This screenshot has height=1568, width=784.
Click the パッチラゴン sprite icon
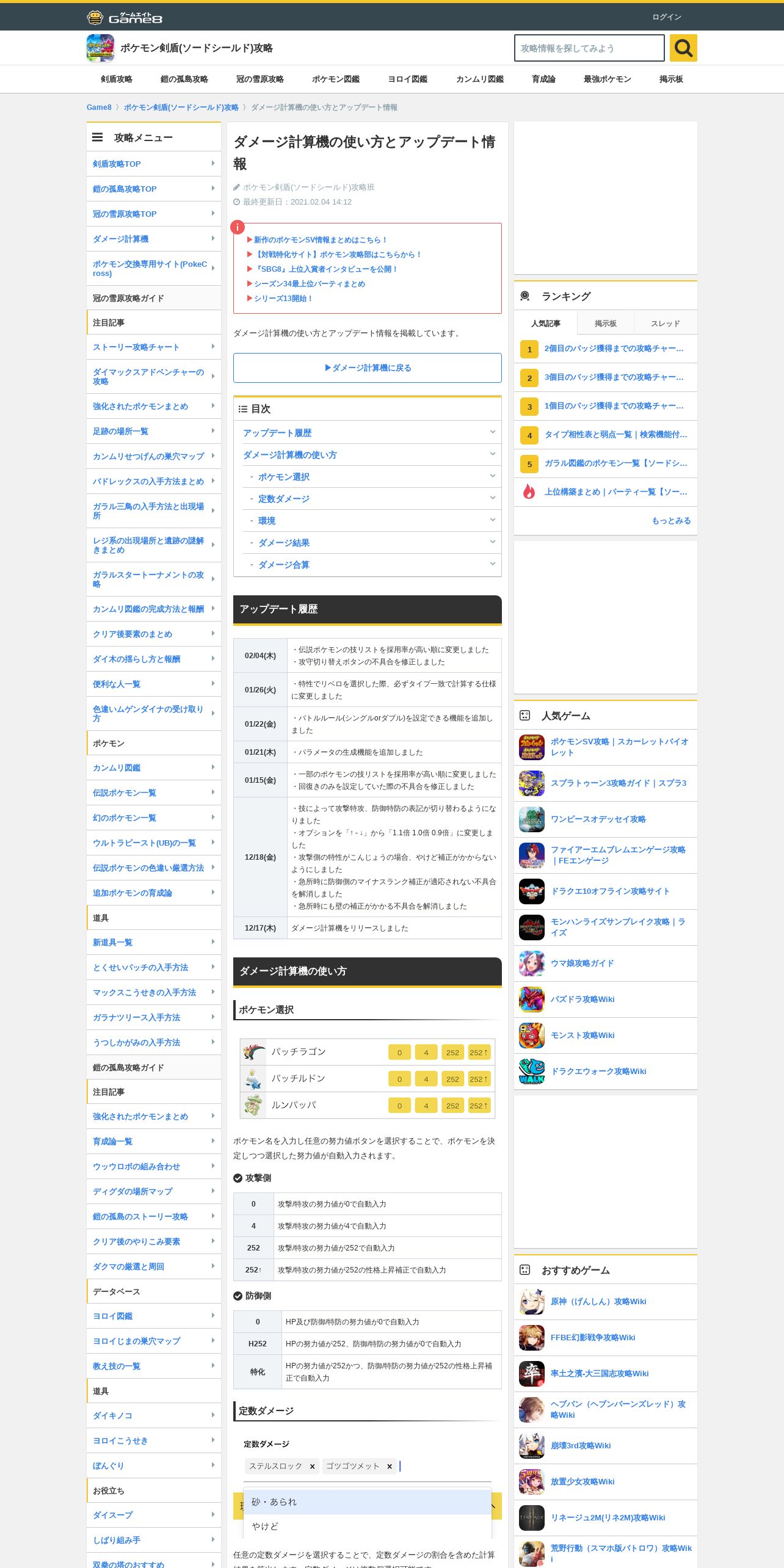tap(253, 1052)
